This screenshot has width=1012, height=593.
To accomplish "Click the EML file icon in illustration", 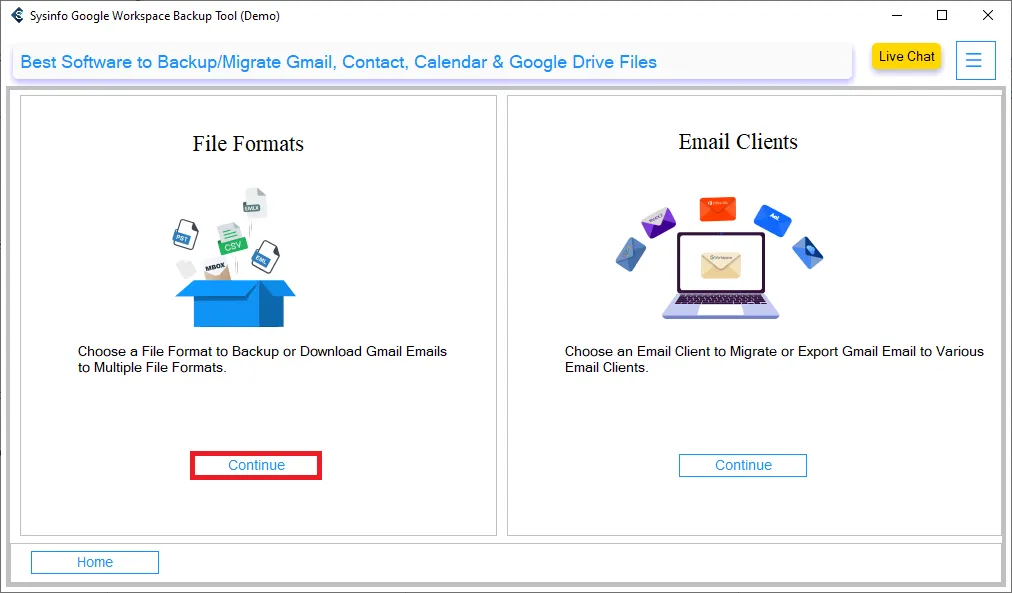I will point(265,256).
